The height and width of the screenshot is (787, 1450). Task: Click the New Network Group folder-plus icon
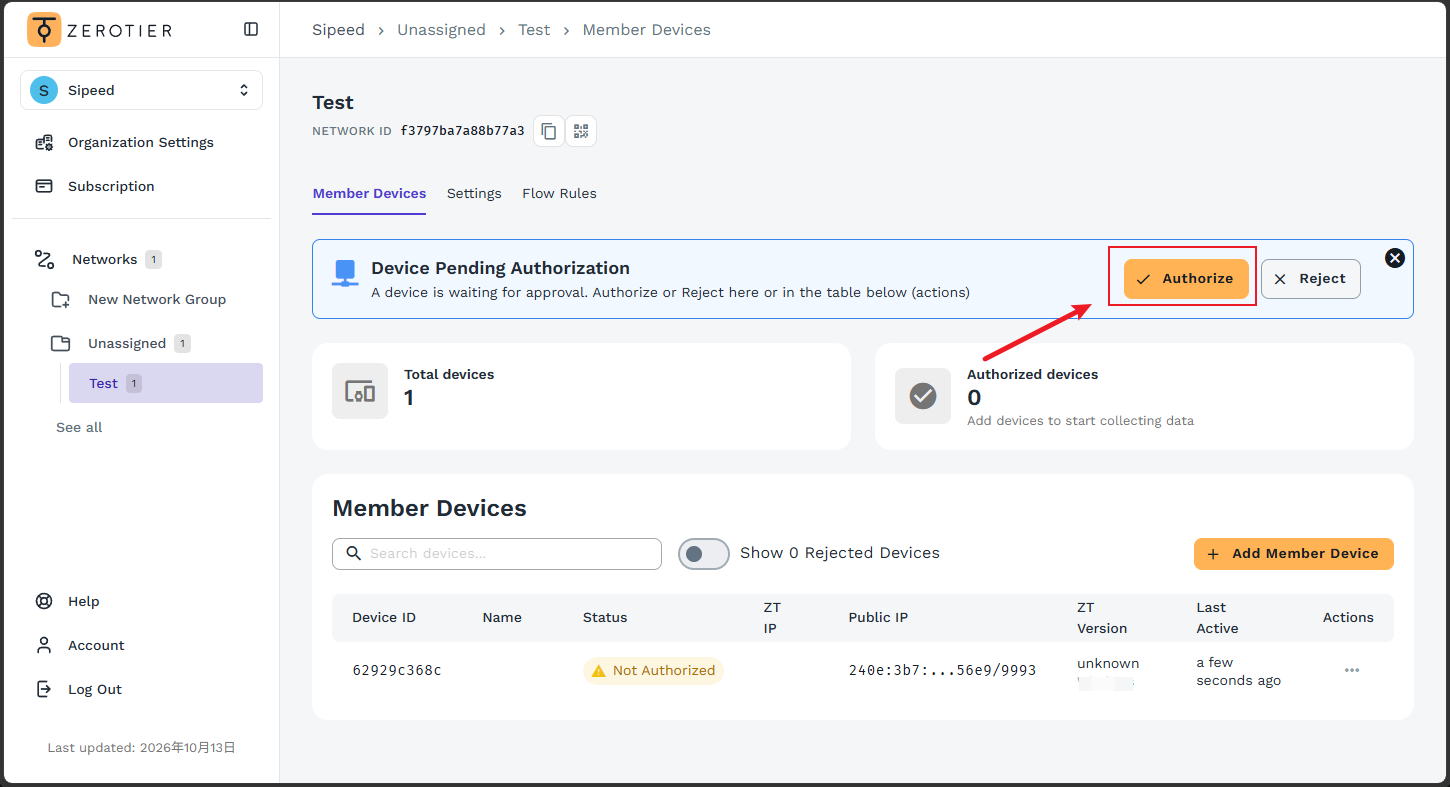click(61, 299)
